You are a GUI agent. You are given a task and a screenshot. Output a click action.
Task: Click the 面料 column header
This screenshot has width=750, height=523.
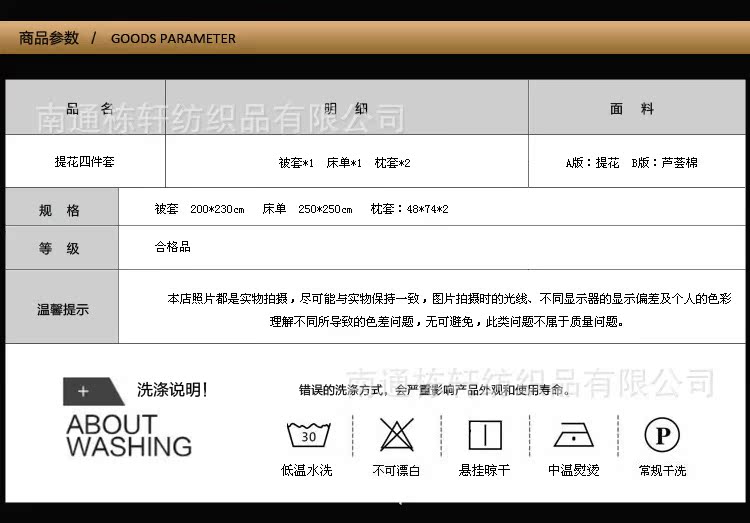point(631,109)
